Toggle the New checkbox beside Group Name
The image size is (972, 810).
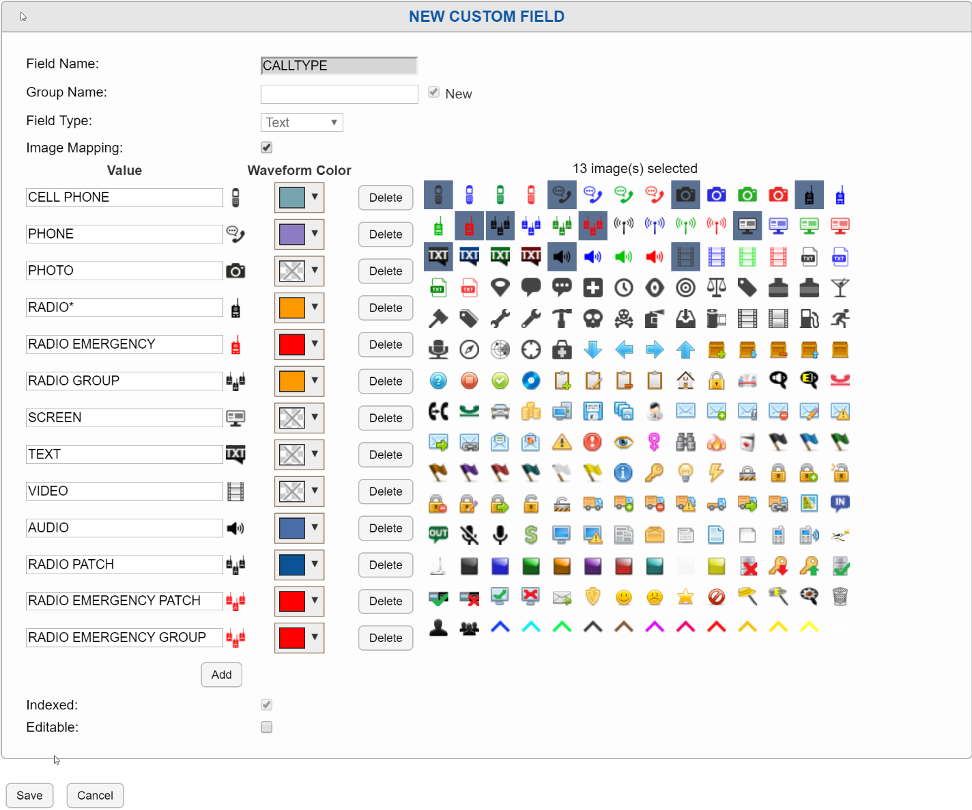(x=434, y=92)
